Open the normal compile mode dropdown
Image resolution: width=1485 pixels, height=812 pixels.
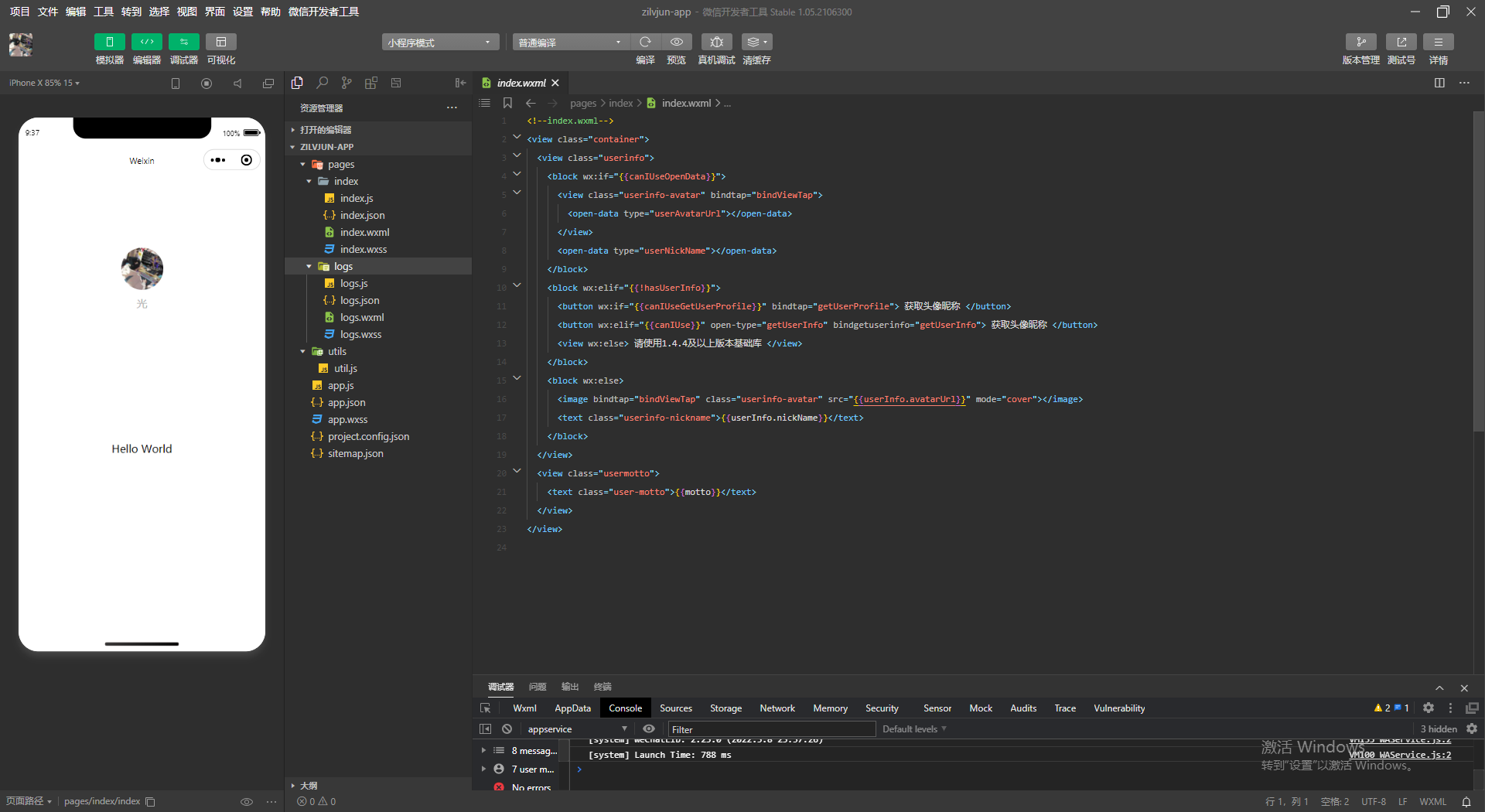tap(570, 43)
